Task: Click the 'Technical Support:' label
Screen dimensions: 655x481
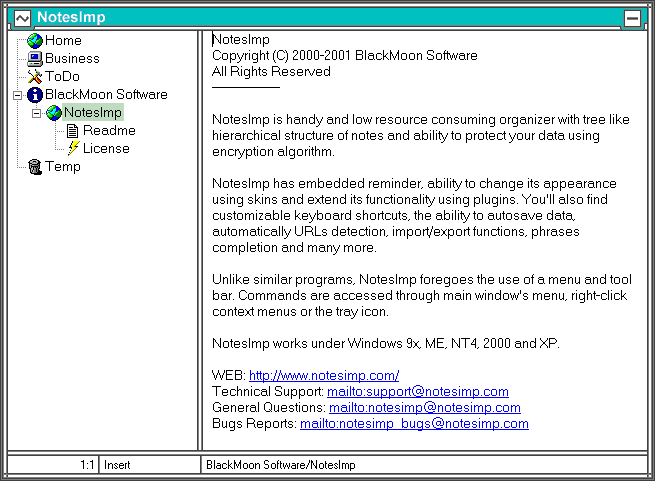Action: pos(268,392)
